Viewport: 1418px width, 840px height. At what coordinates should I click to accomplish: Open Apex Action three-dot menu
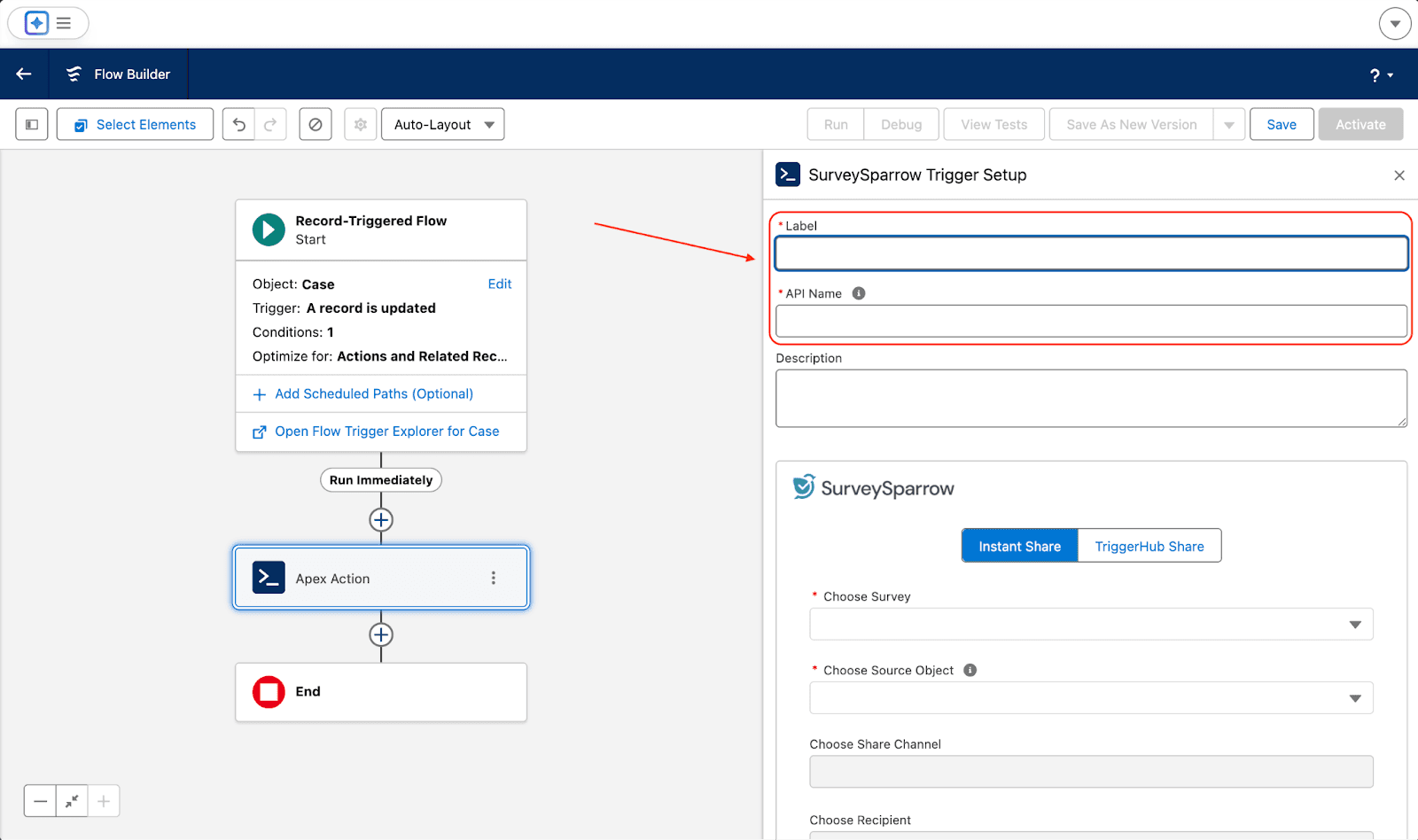tap(494, 579)
